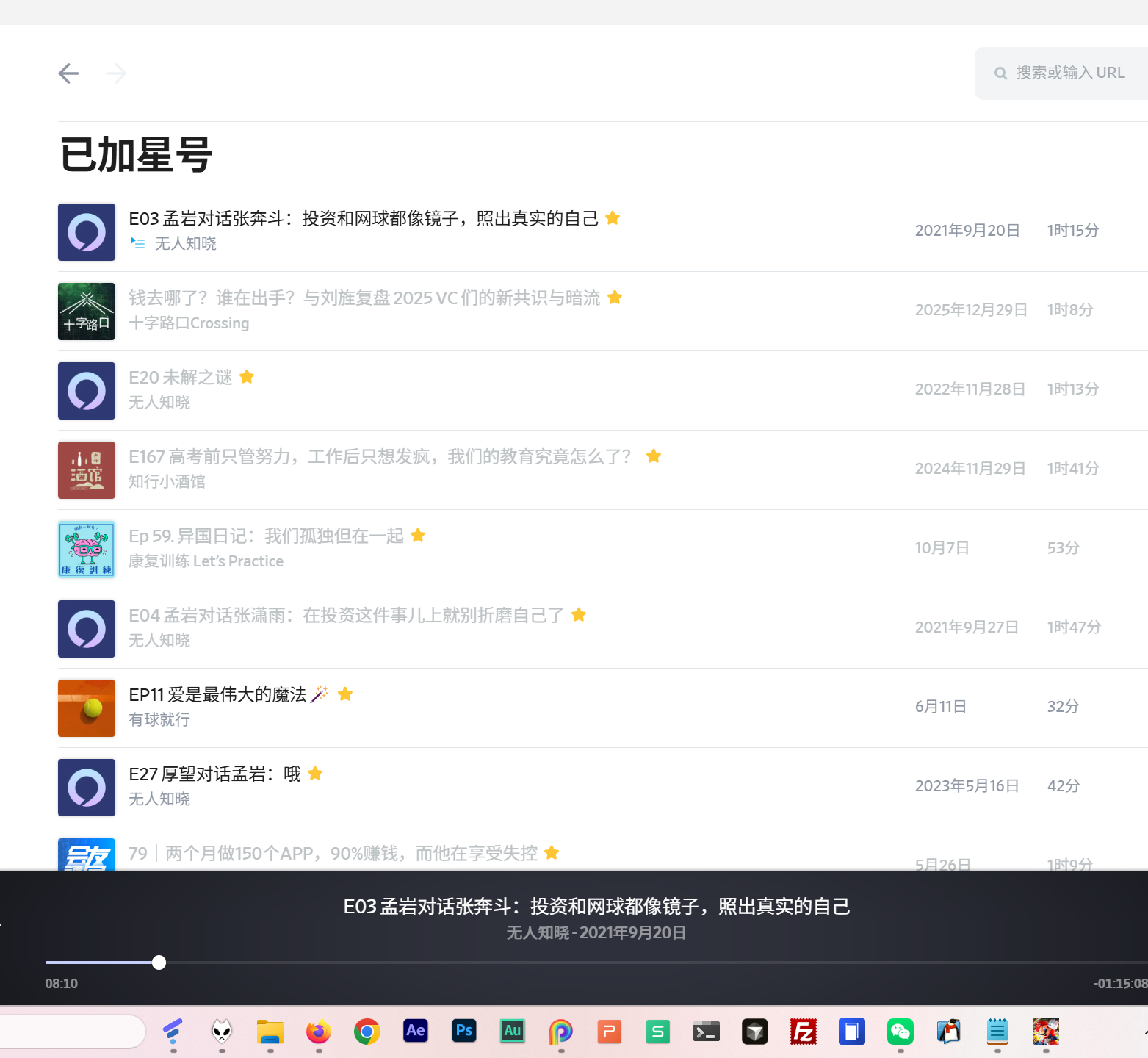Open WeChat from the taskbar
This screenshot has height=1058, width=1148.
(x=900, y=1032)
